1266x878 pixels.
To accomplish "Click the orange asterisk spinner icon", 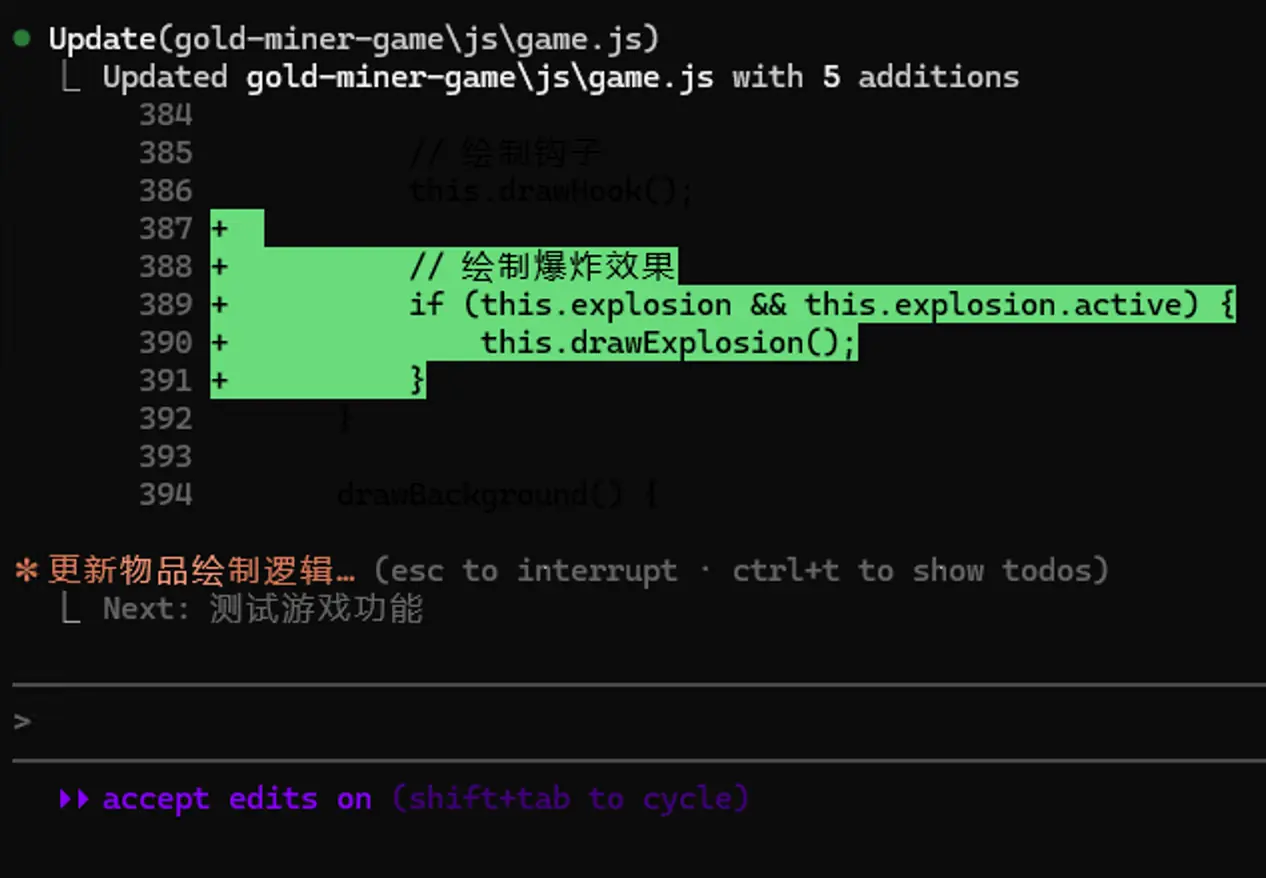I will click(26, 571).
